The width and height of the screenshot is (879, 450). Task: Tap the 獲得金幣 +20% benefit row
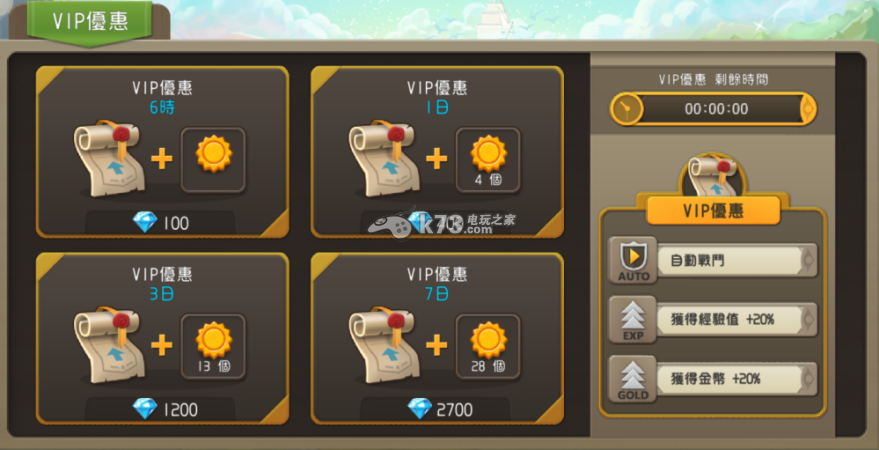[737, 379]
